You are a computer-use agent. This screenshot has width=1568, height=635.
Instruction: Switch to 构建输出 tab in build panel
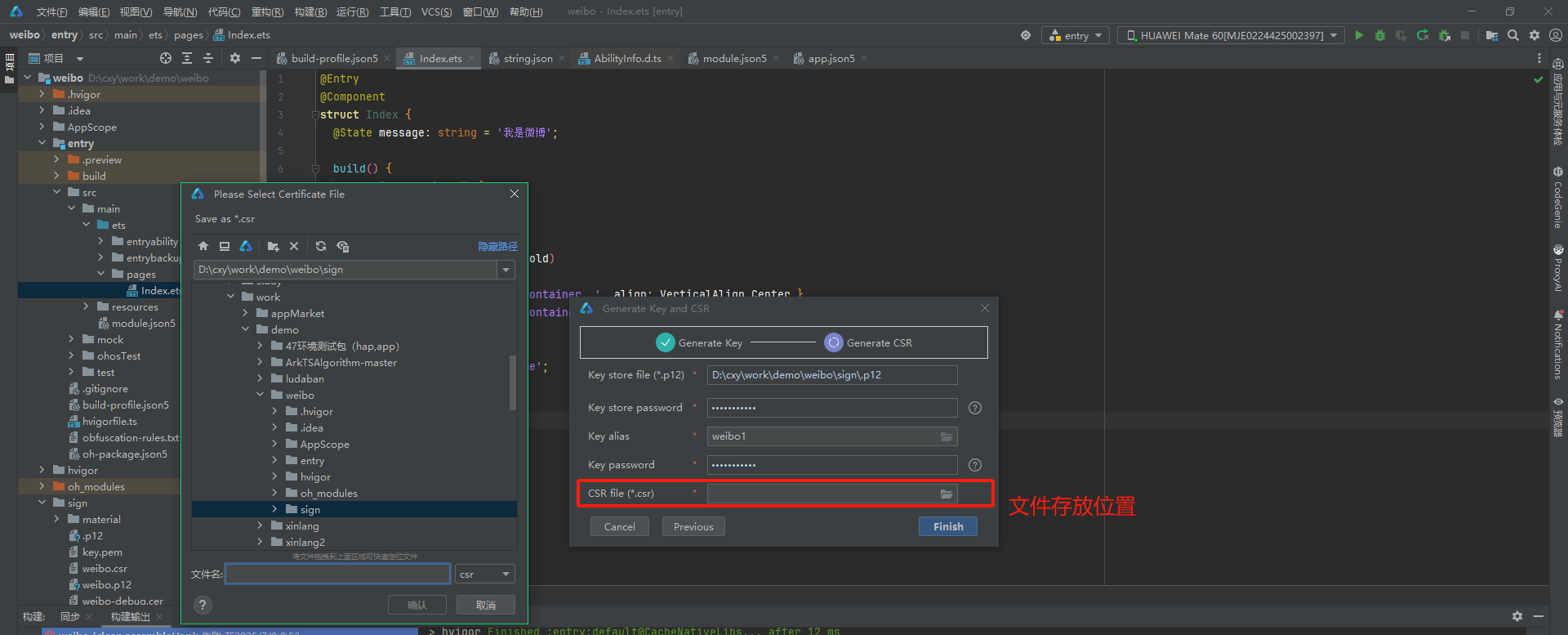pos(130,616)
